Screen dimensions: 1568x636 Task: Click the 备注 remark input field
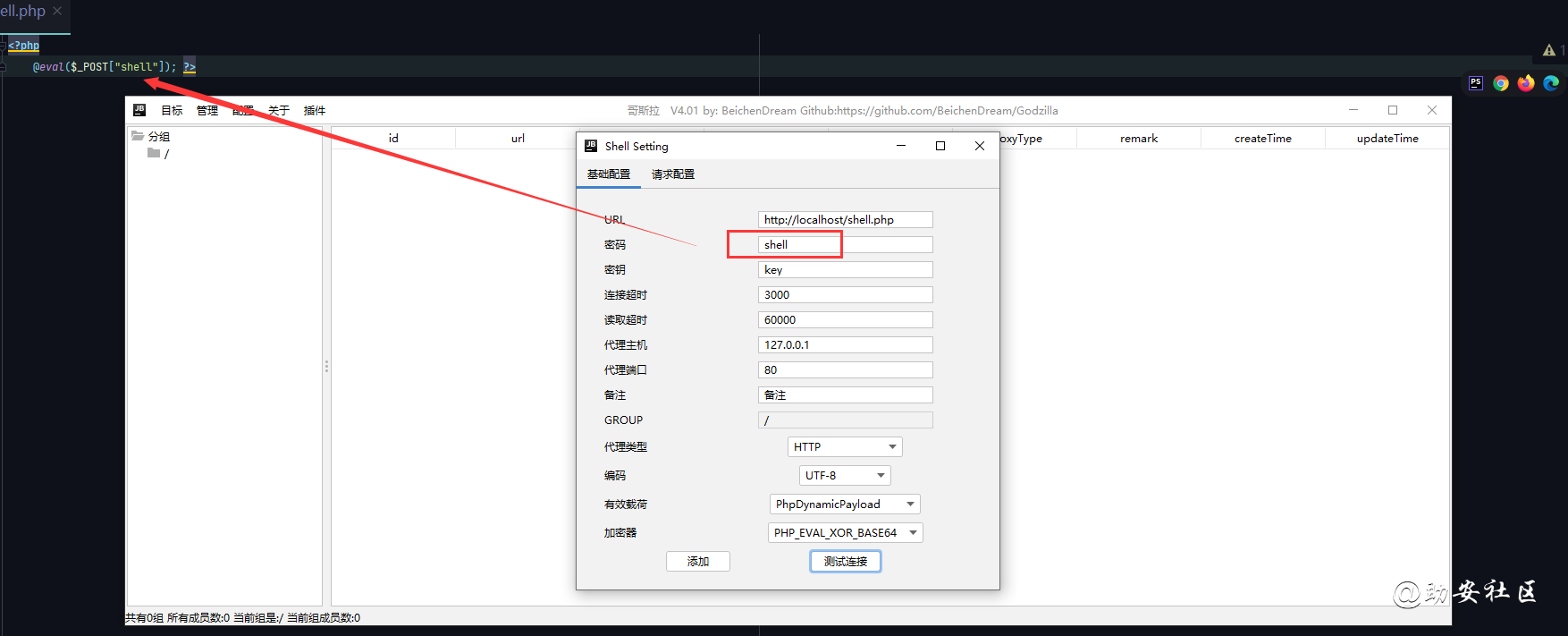845,394
